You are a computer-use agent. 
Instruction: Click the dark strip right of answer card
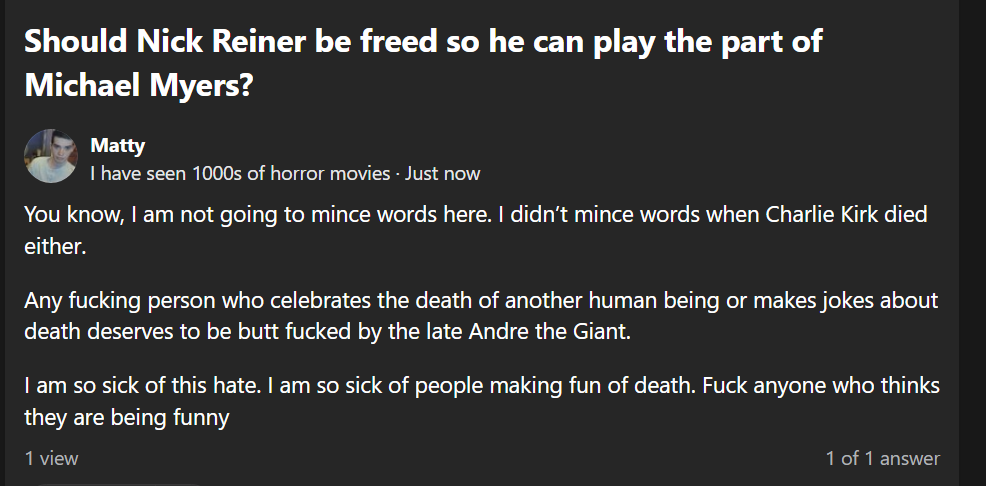(x=972, y=240)
